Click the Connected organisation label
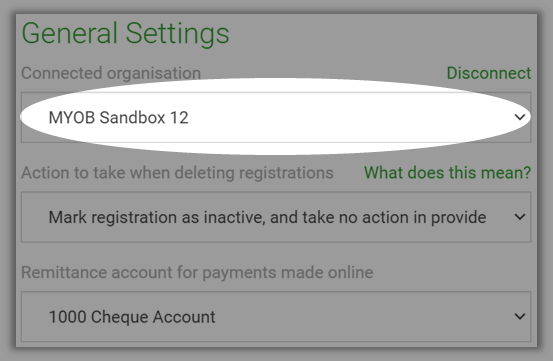Screen dimensions: 553x361 111,73
